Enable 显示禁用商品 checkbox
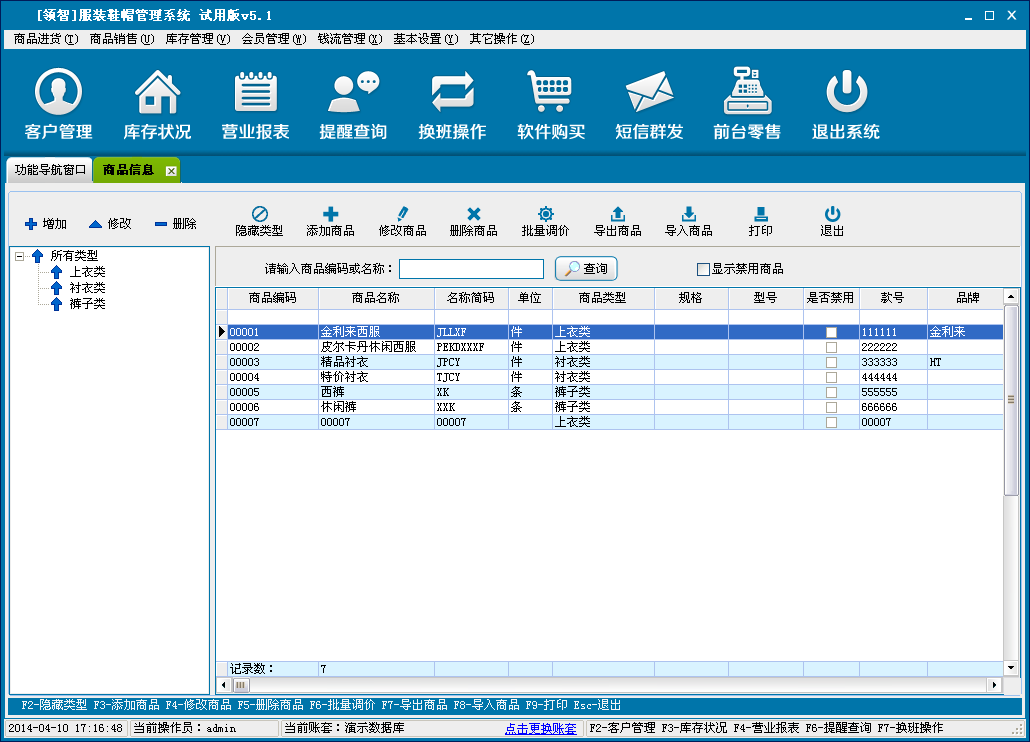The width and height of the screenshot is (1030, 742). pyautogui.click(x=703, y=269)
